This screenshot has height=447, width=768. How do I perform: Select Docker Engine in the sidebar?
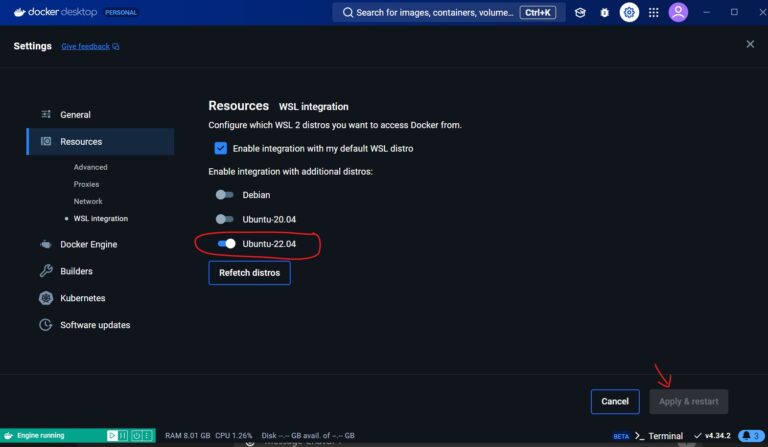(88, 244)
